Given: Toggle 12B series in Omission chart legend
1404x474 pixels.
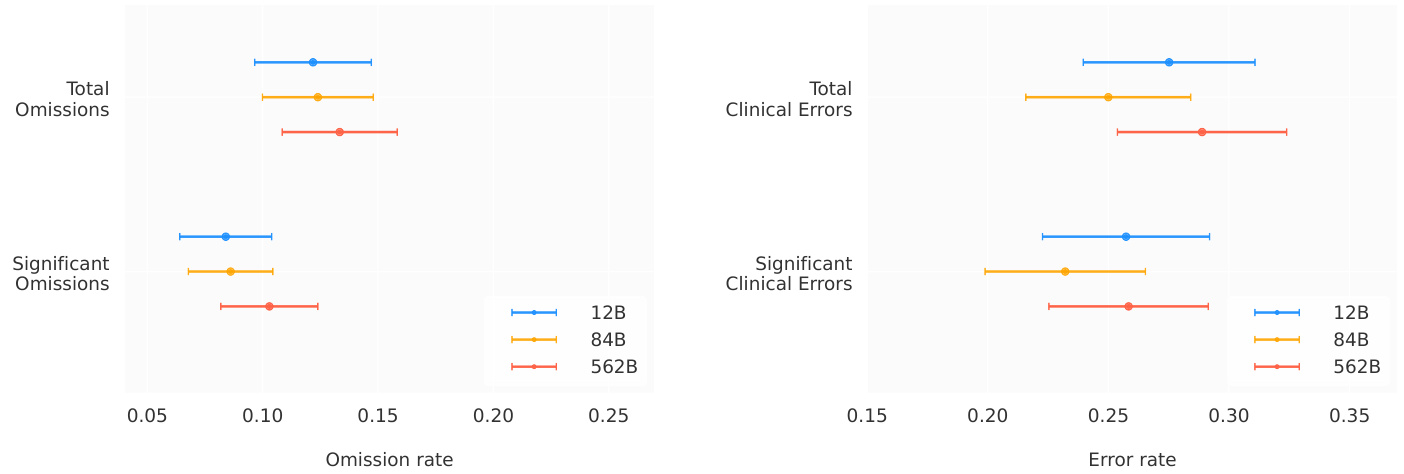Looking at the screenshot, I should pyautogui.click(x=608, y=313).
